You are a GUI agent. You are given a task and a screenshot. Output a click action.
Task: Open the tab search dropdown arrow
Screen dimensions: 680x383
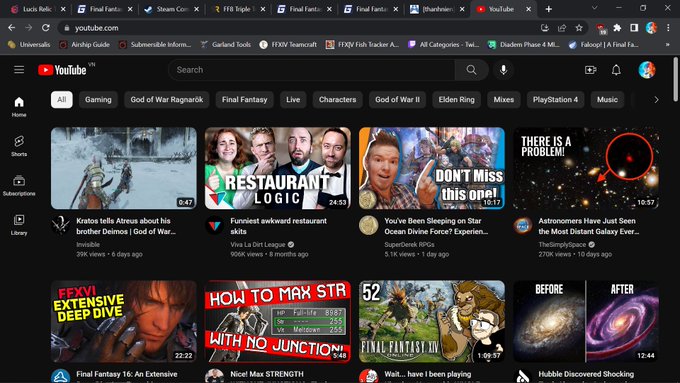tap(595, 8)
